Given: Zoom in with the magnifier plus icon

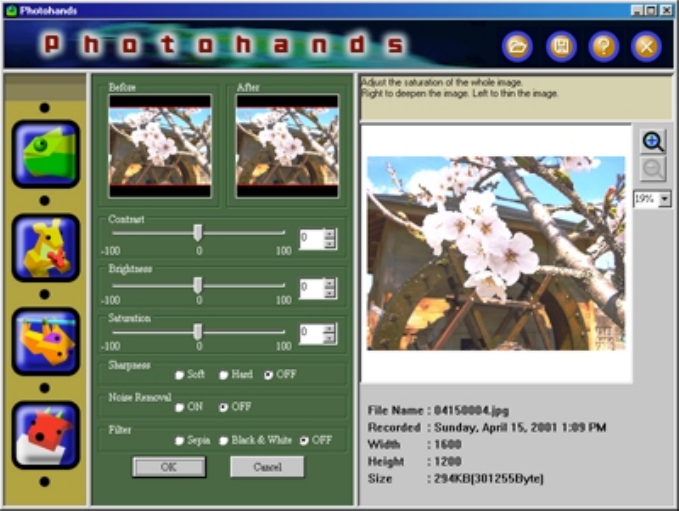Looking at the screenshot, I should [x=653, y=142].
